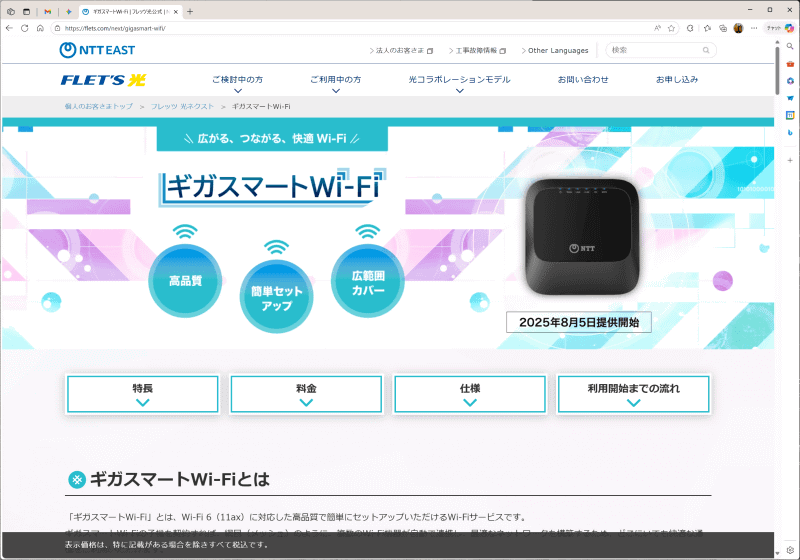Click the 2025年8月5日提供開始 label
The width and height of the screenshot is (800, 560).
click(x=579, y=322)
